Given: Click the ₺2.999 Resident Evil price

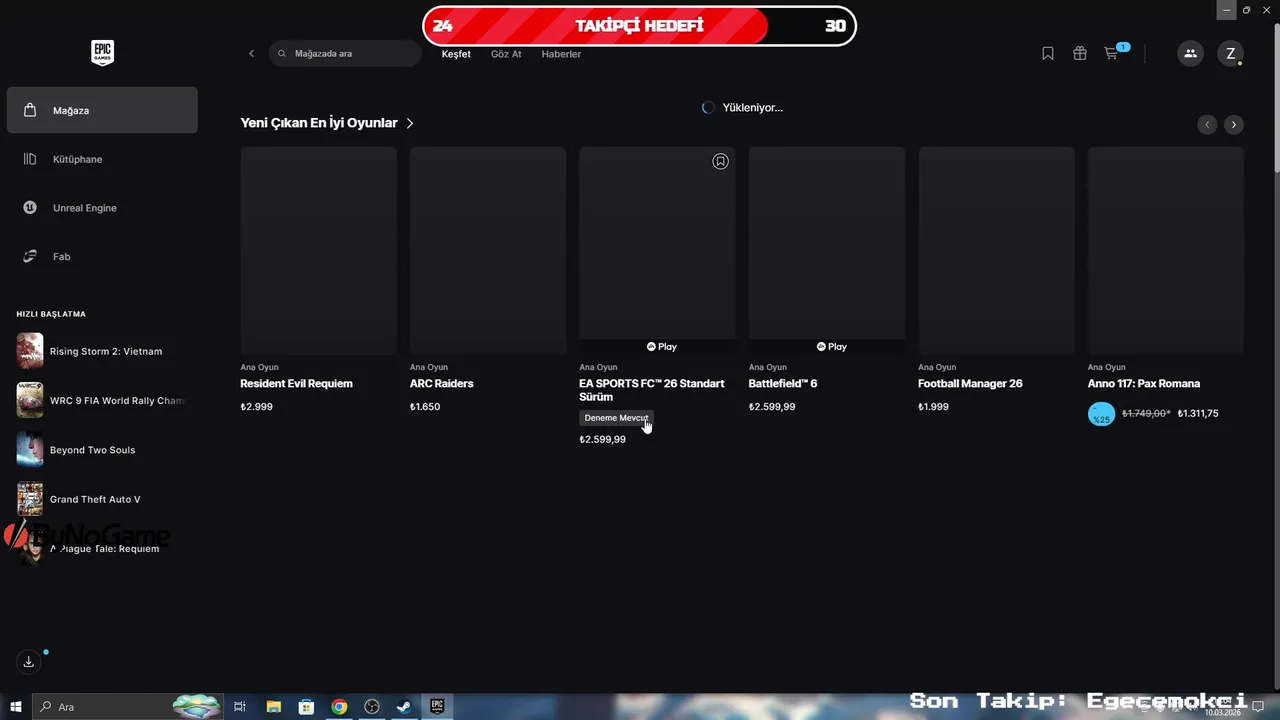Looking at the screenshot, I should (x=257, y=407).
